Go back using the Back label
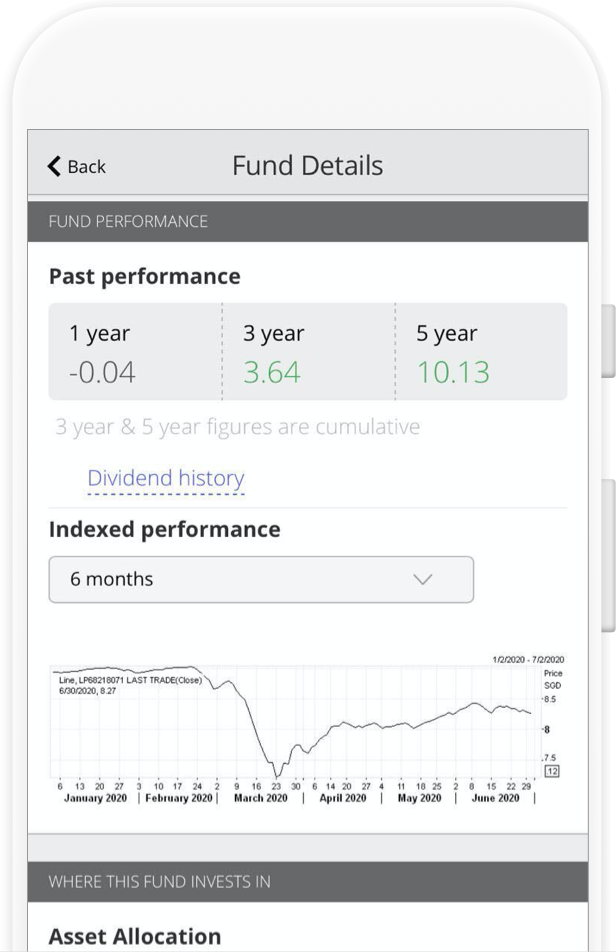The height and width of the screenshot is (952, 616). 87,166
